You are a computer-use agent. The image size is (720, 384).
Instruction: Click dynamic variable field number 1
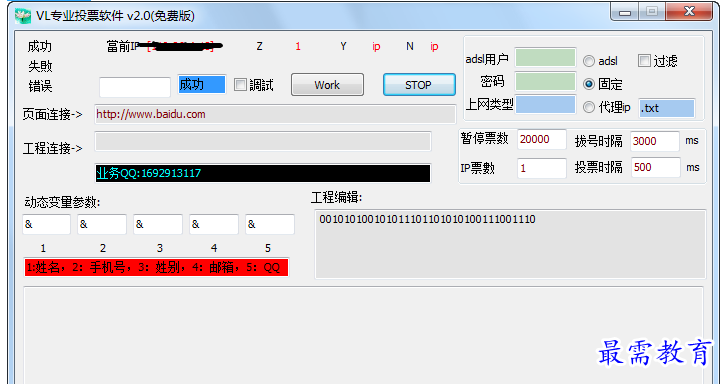click(46, 224)
